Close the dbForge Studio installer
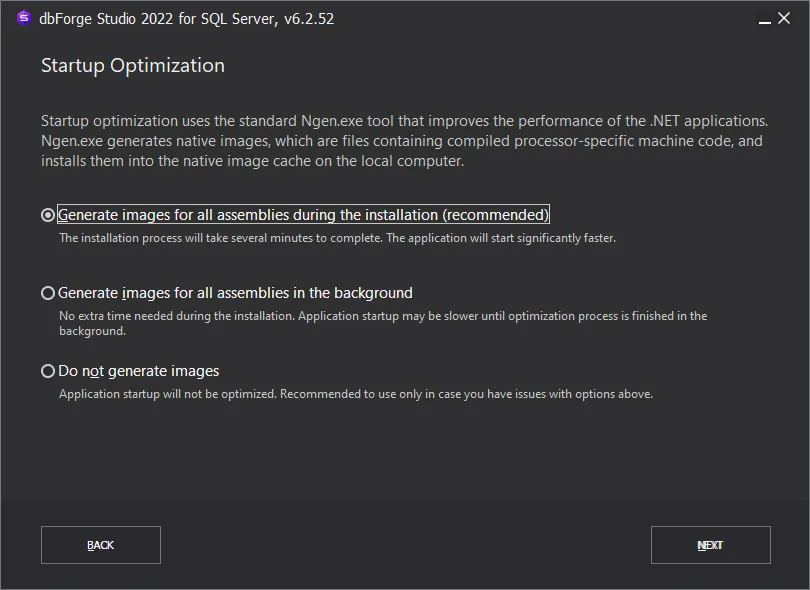Screen dimensions: 810x590 784,18
